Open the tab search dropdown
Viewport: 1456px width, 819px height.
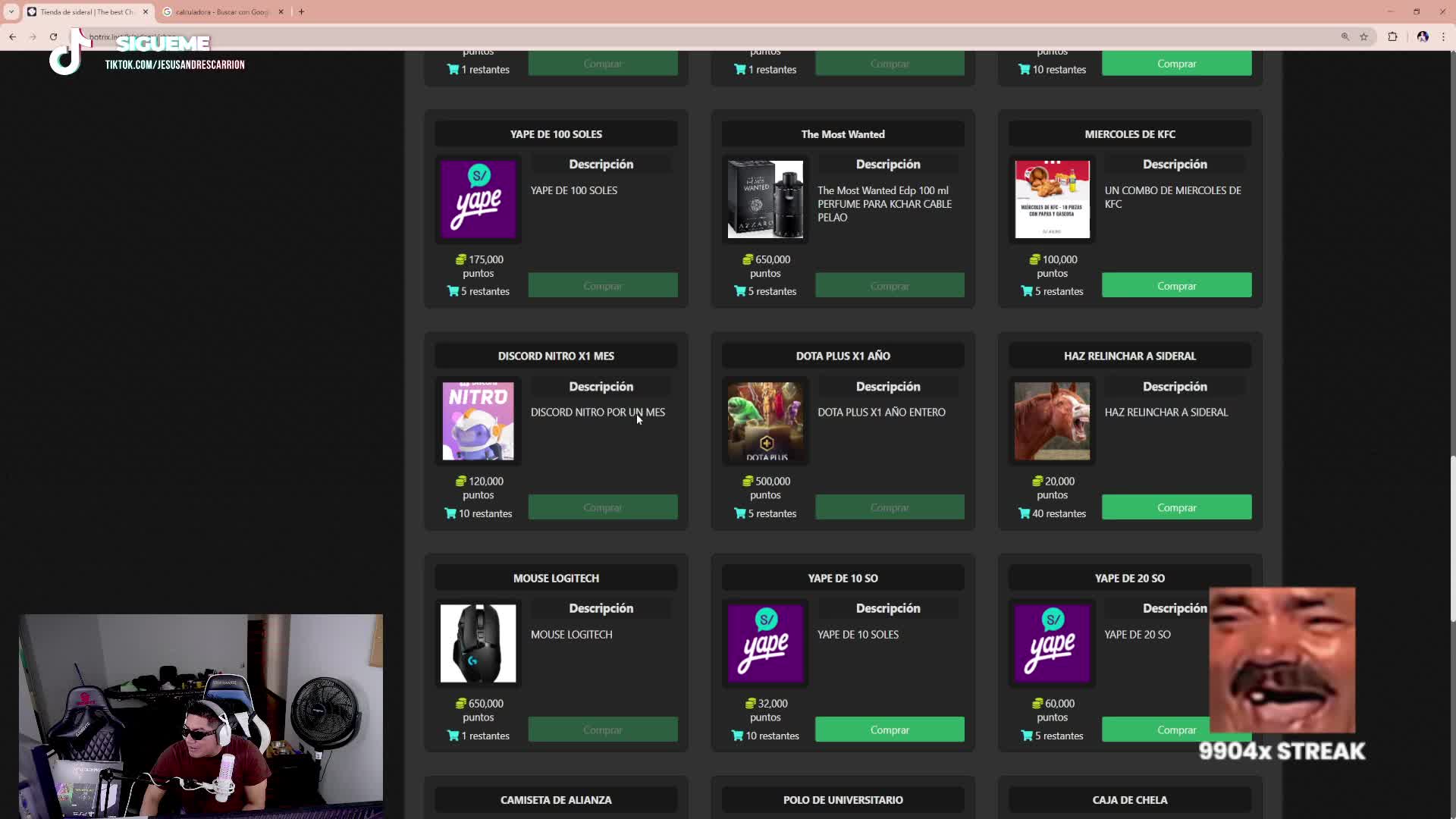point(11,12)
